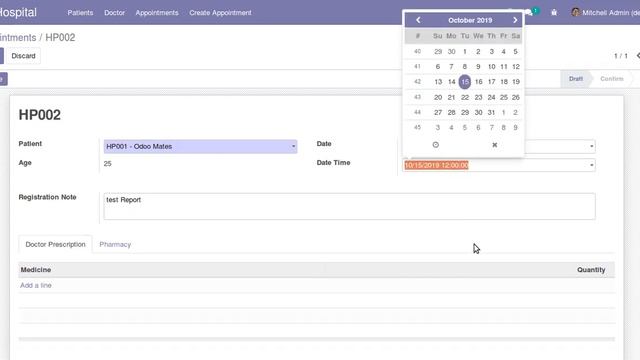Click Add a line link
Screen dimensions: 640x360
[x=36, y=285]
